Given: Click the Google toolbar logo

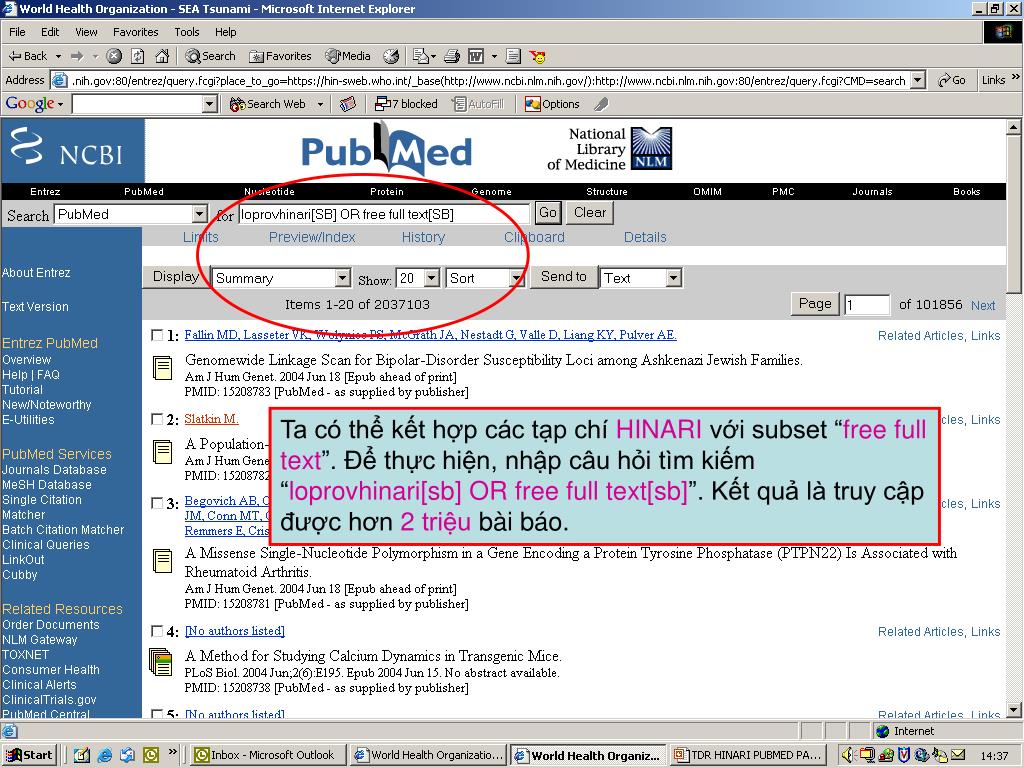Looking at the screenshot, I should (30, 103).
